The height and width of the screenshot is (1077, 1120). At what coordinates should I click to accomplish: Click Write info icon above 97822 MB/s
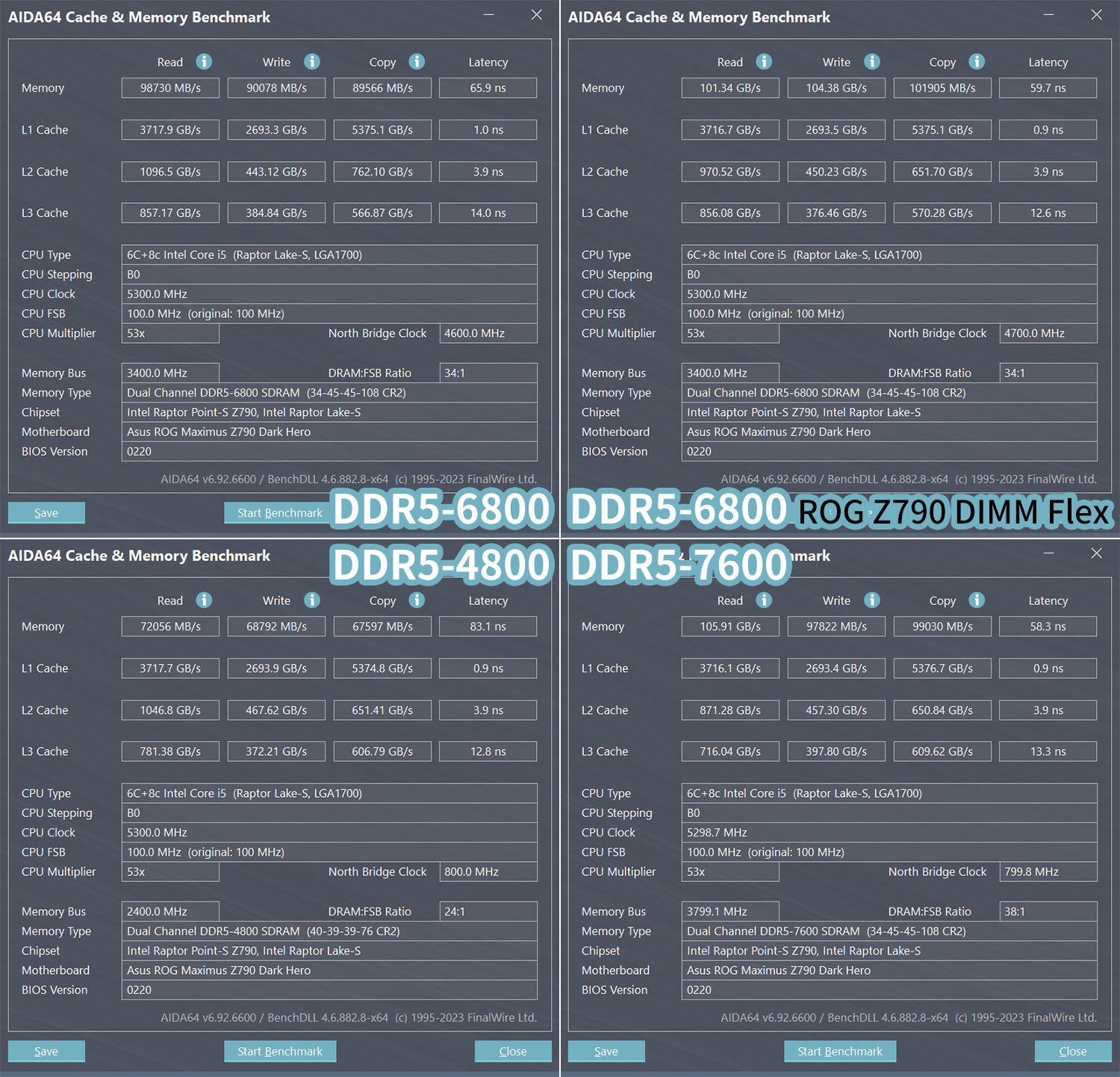click(x=872, y=600)
